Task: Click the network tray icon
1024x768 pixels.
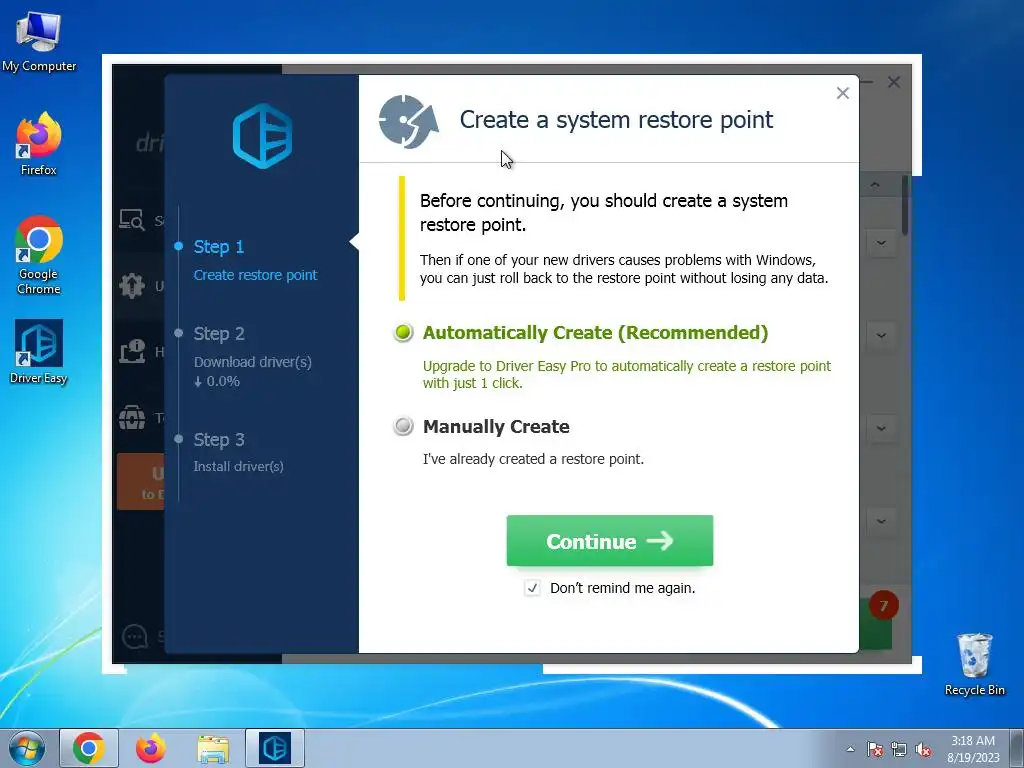Action: click(x=899, y=749)
